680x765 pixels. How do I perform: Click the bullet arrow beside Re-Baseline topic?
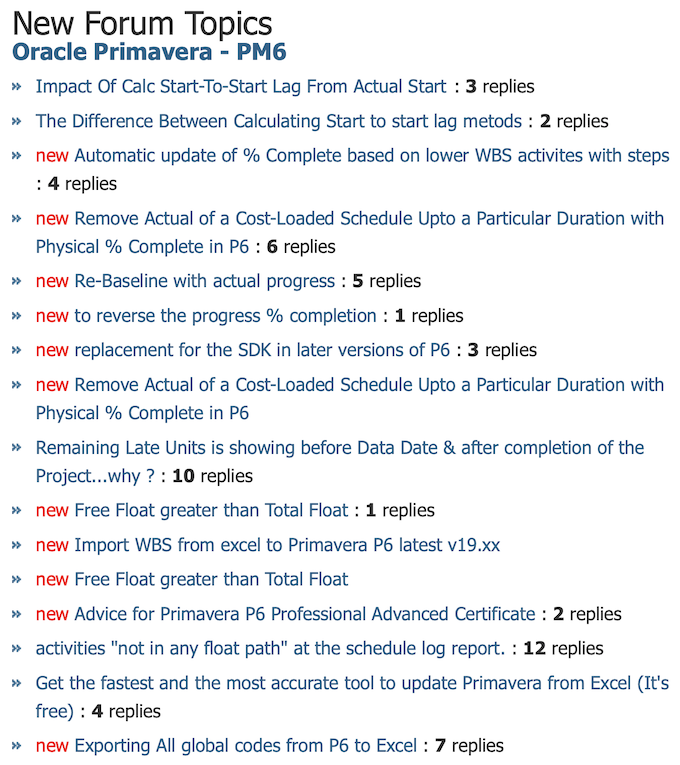point(17,282)
